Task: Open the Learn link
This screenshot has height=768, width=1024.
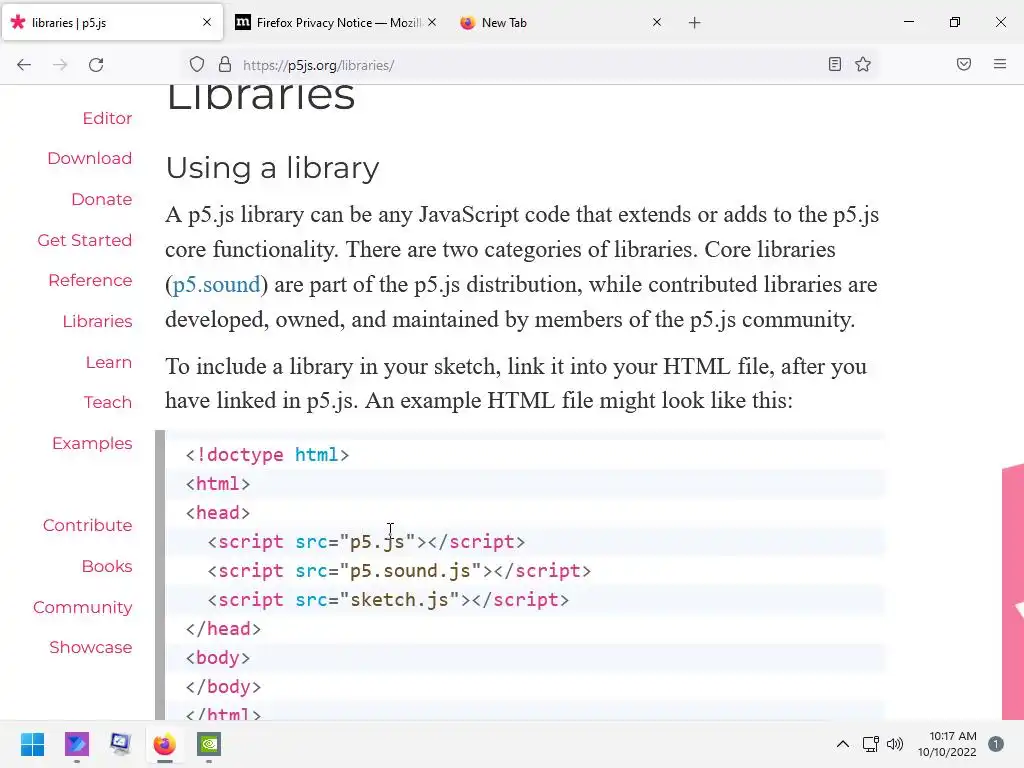Action: pos(108,362)
